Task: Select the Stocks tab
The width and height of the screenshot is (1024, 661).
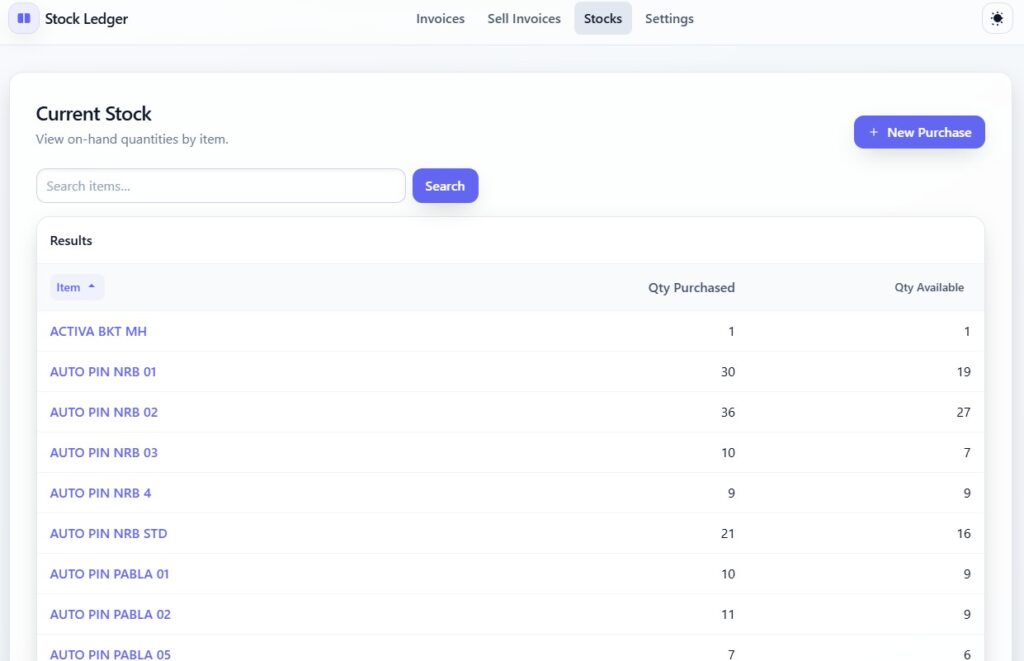Action: click(x=603, y=19)
